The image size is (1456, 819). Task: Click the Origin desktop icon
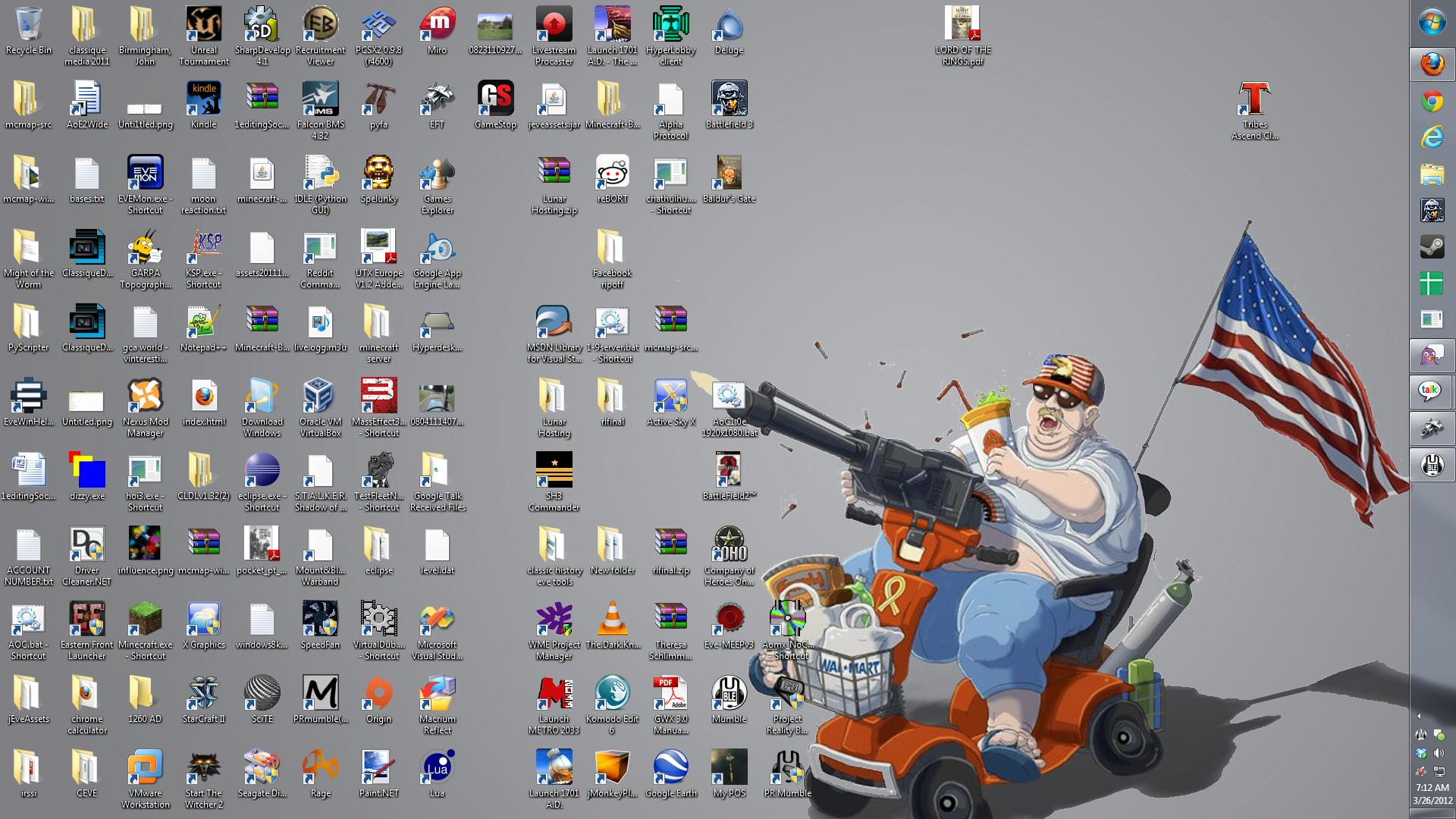pos(378,701)
